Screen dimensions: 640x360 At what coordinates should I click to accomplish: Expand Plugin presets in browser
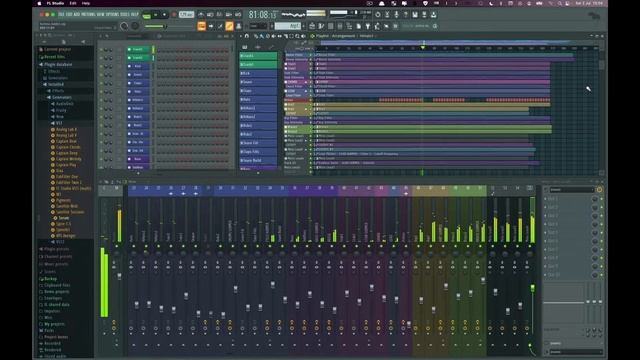coord(56,249)
